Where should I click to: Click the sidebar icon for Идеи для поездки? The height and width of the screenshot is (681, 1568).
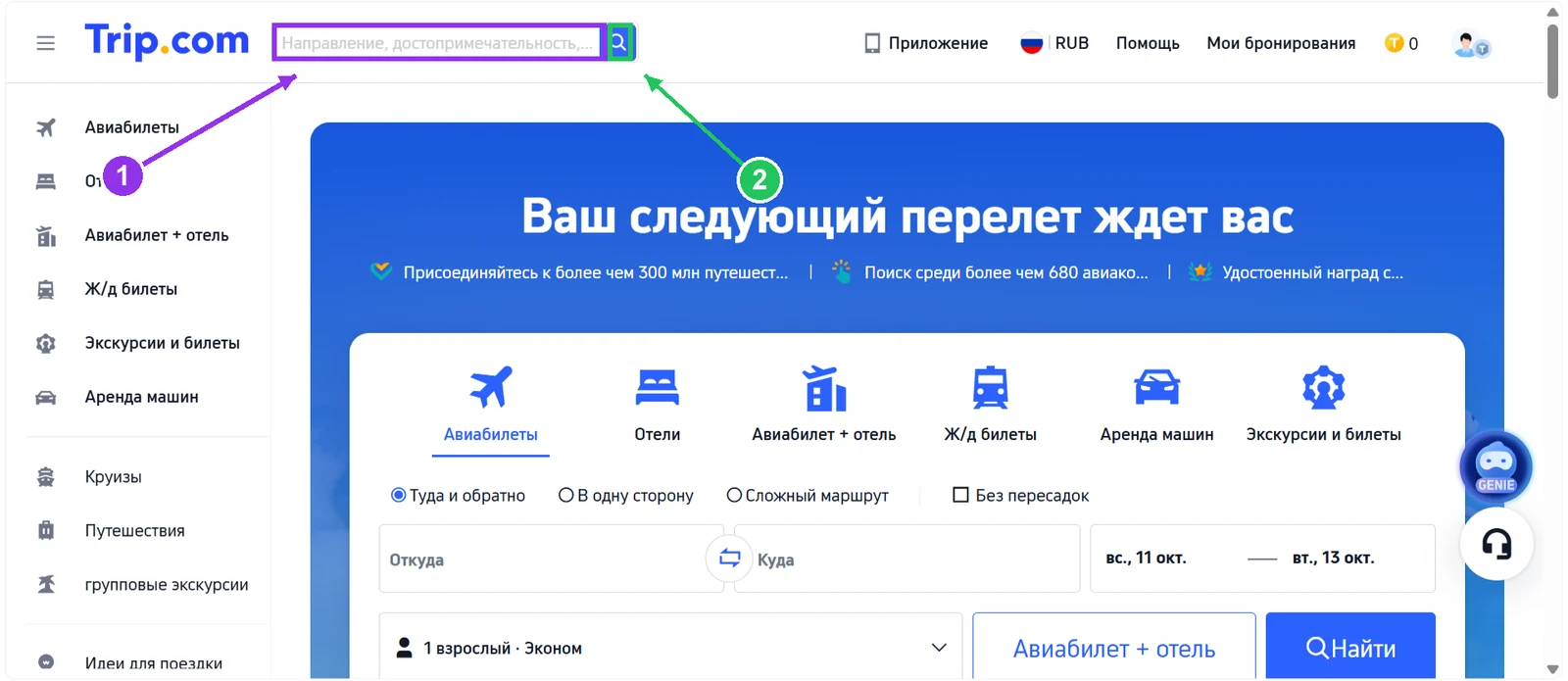pos(46,662)
